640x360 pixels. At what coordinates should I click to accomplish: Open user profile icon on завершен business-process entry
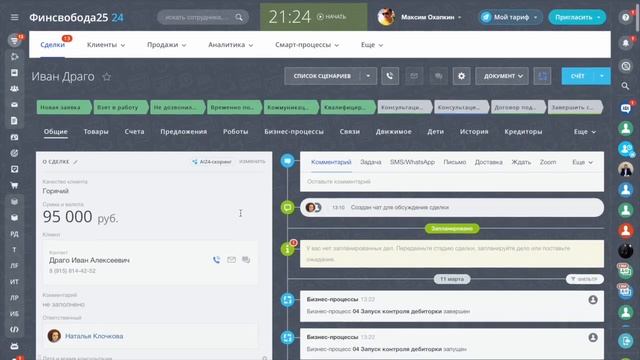[593, 300]
